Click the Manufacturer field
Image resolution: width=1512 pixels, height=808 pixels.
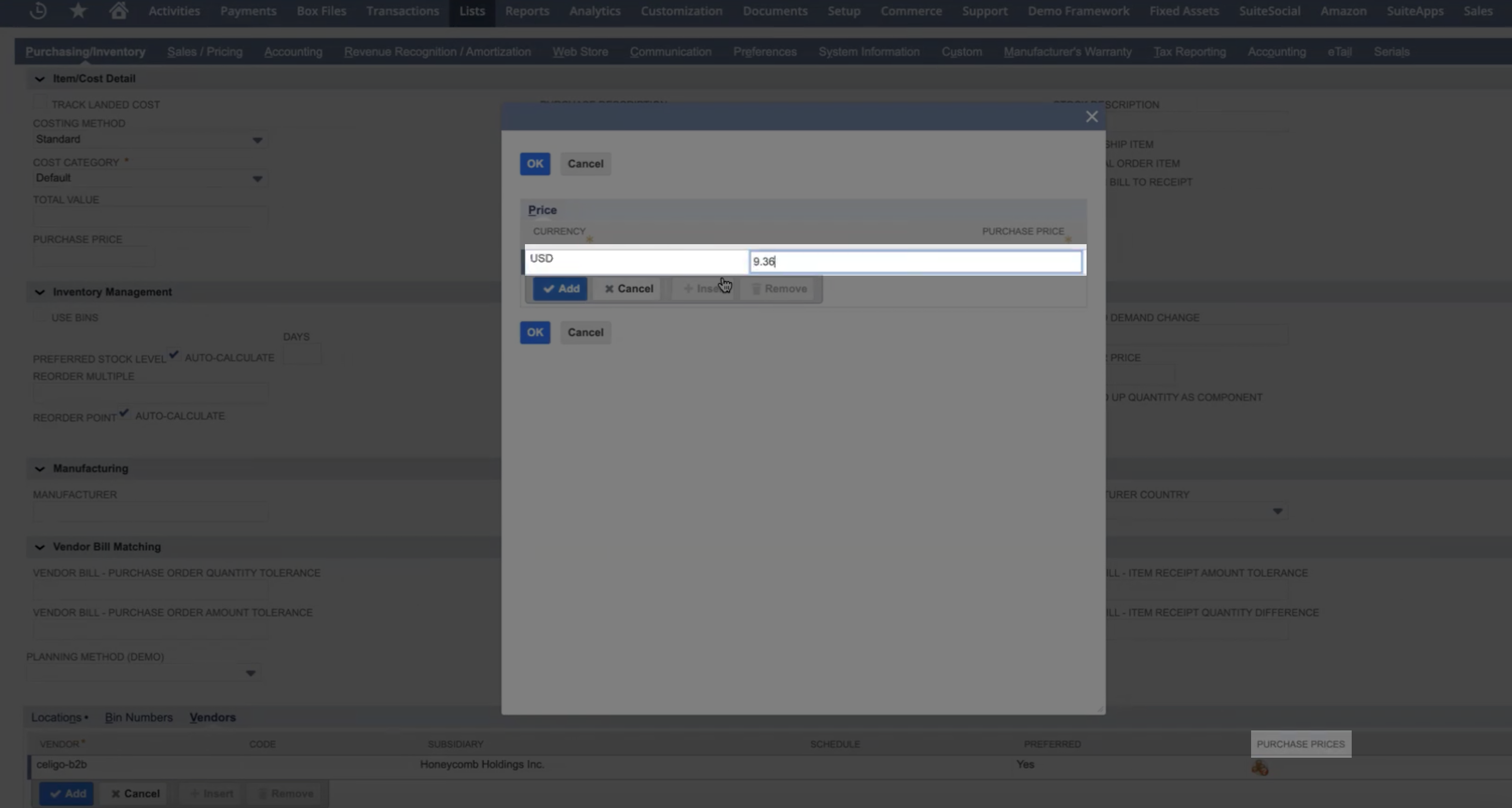150,512
